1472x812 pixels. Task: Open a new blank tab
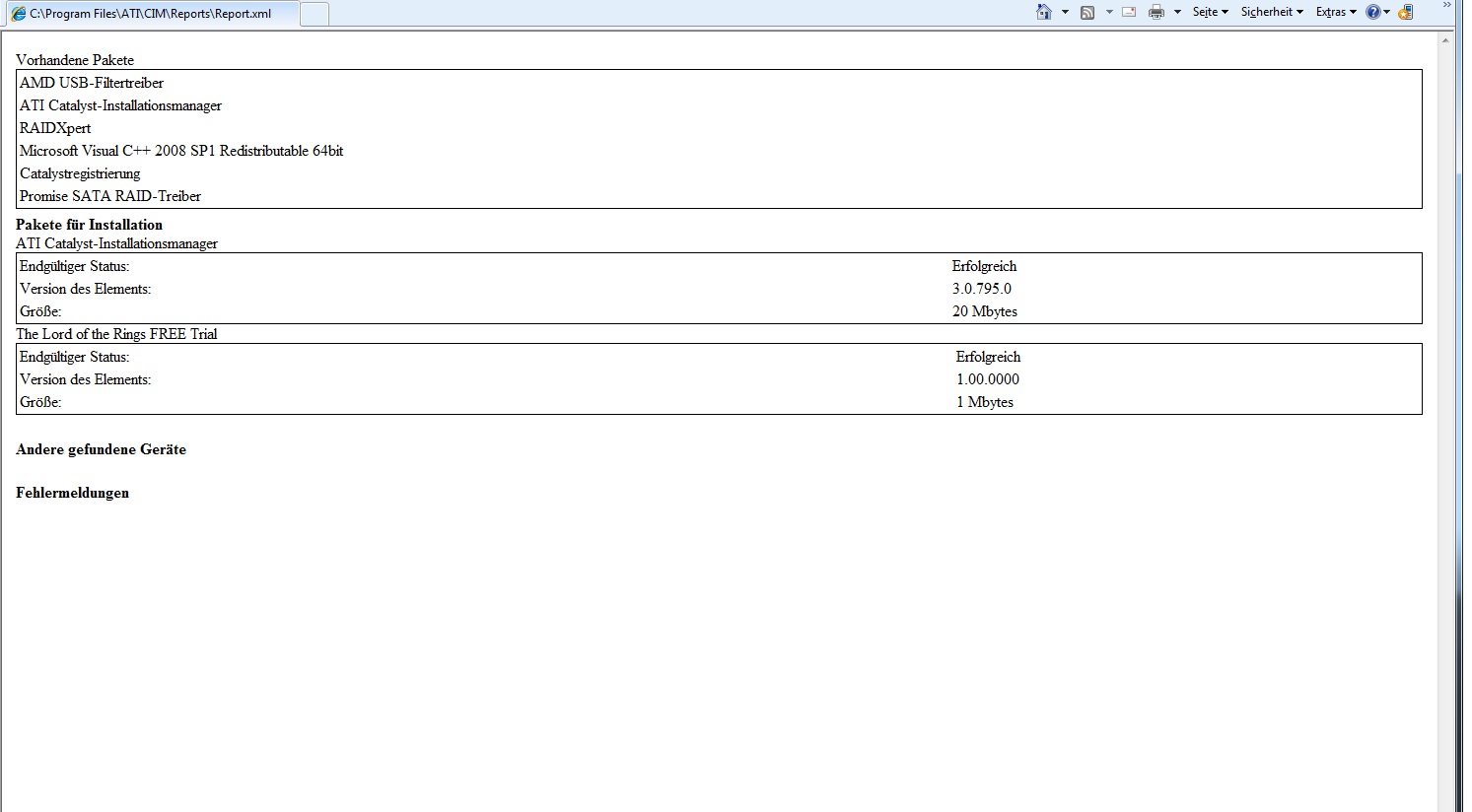[x=315, y=14]
